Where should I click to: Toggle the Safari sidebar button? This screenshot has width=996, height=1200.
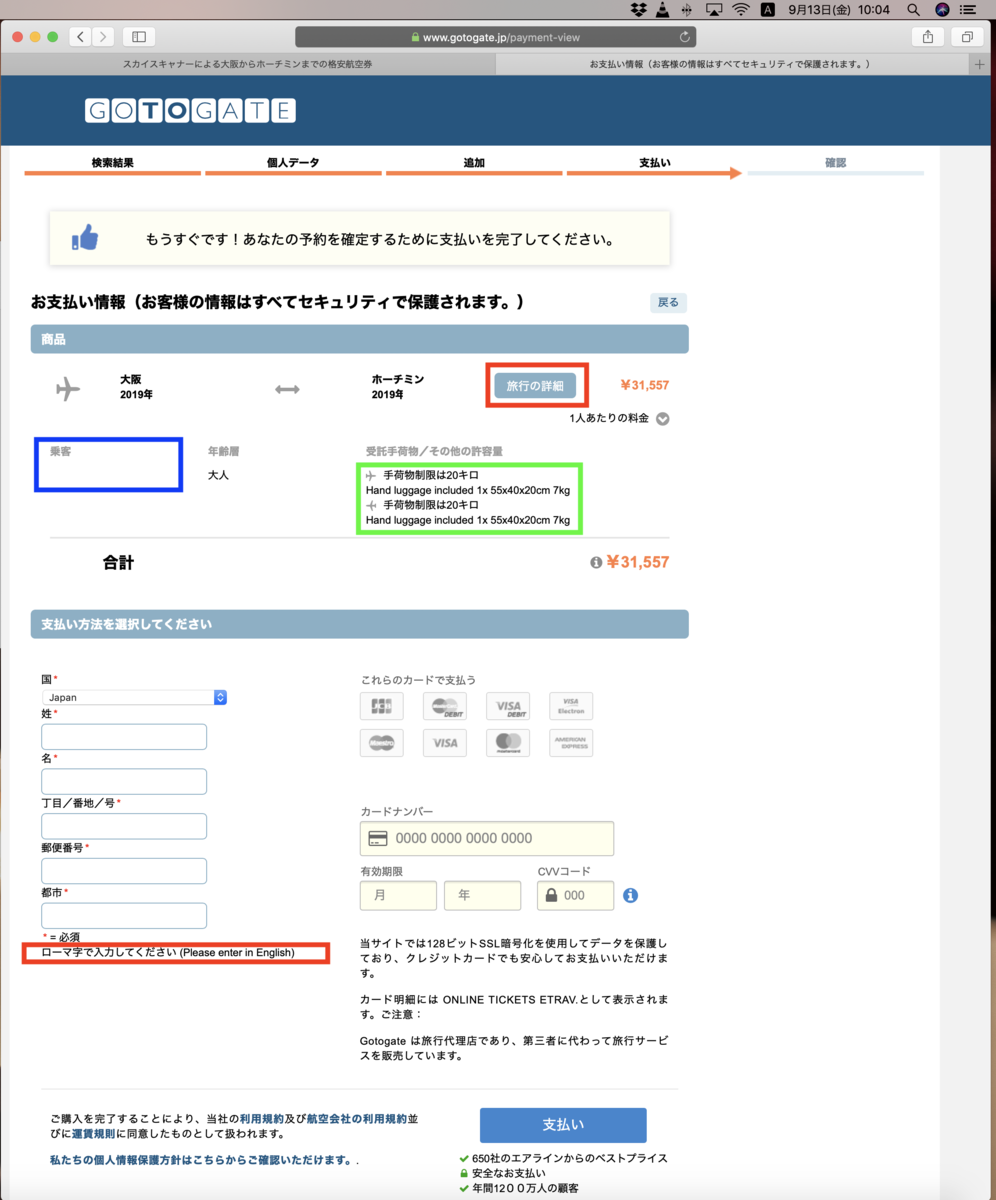pyautogui.click(x=139, y=37)
